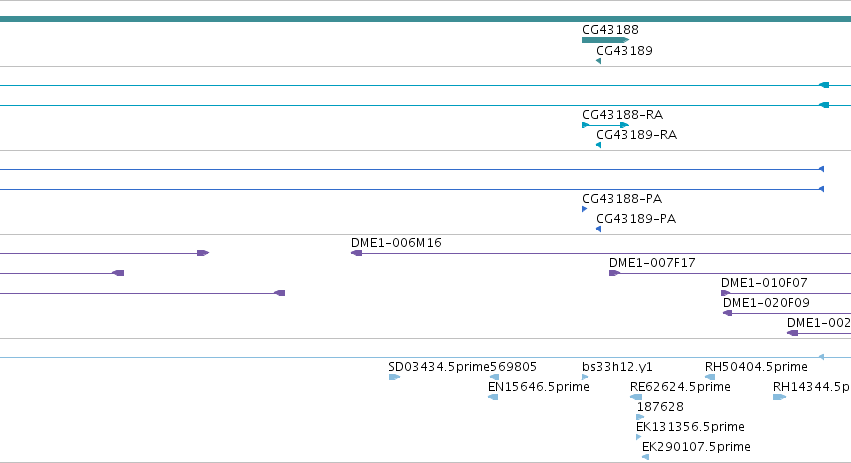Click the CG43188-RA transcript label
The width and height of the screenshot is (851, 463).
click(623, 115)
